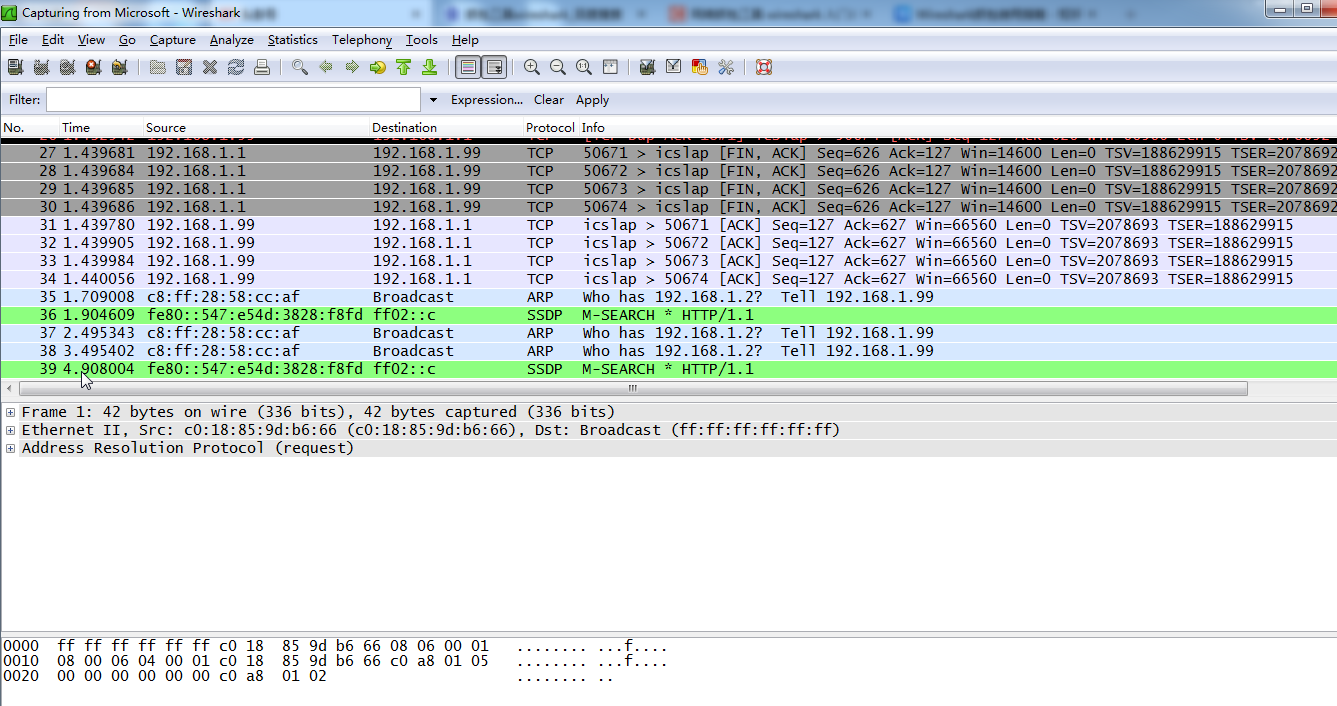The width and height of the screenshot is (1337, 706).
Task: Edit capture filters icon
Action: pyautogui.click(x=648, y=67)
